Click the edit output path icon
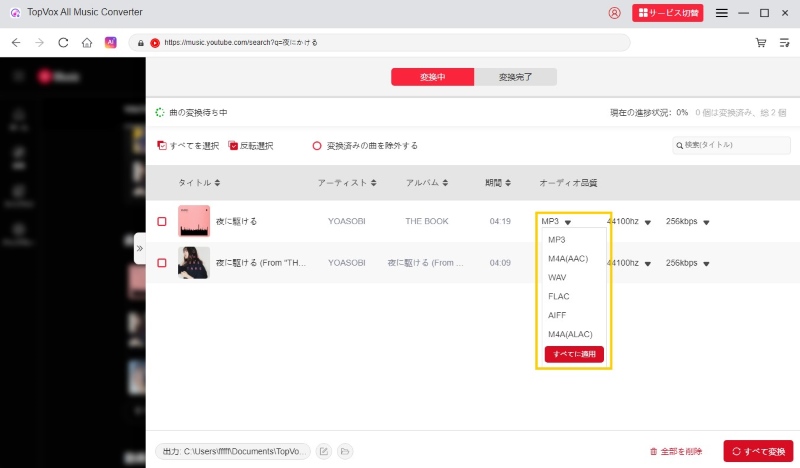 point(324,452)
